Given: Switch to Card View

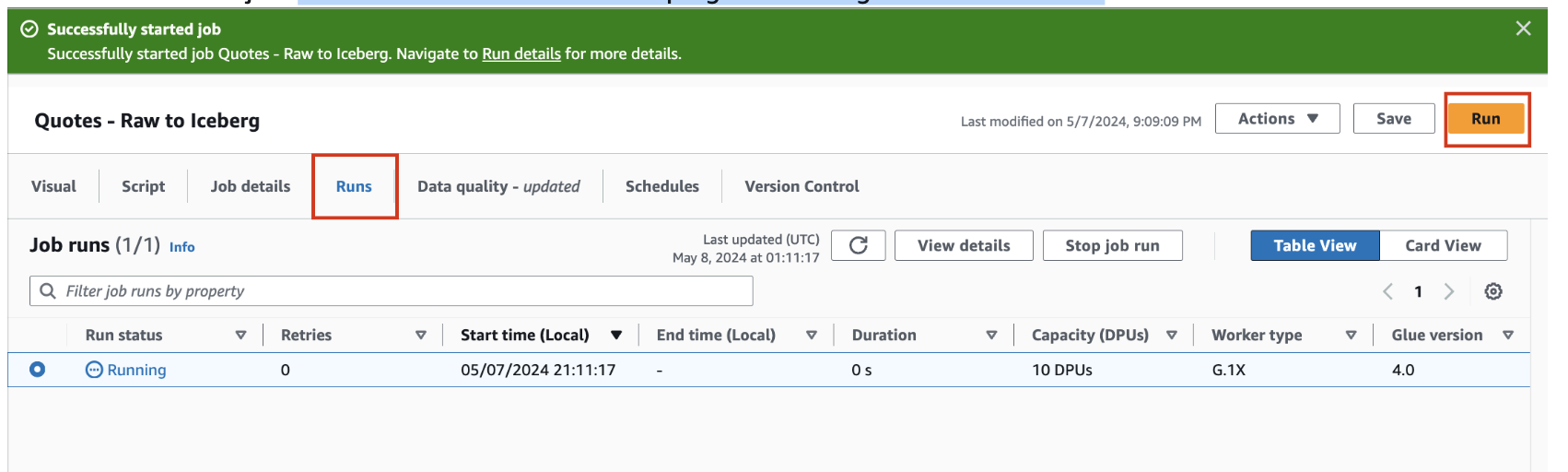Looking at the screenshot, I should pos(1443,245).
